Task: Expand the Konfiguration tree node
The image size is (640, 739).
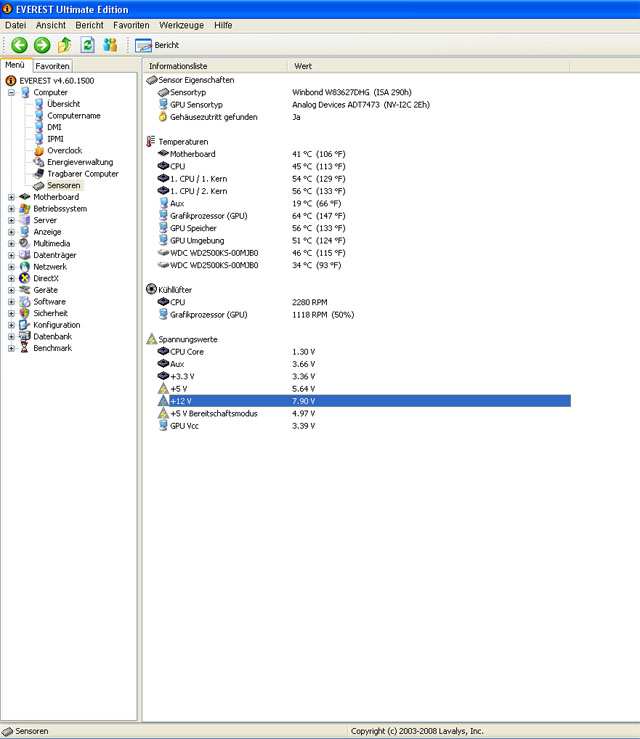Action: pos(11,325)
